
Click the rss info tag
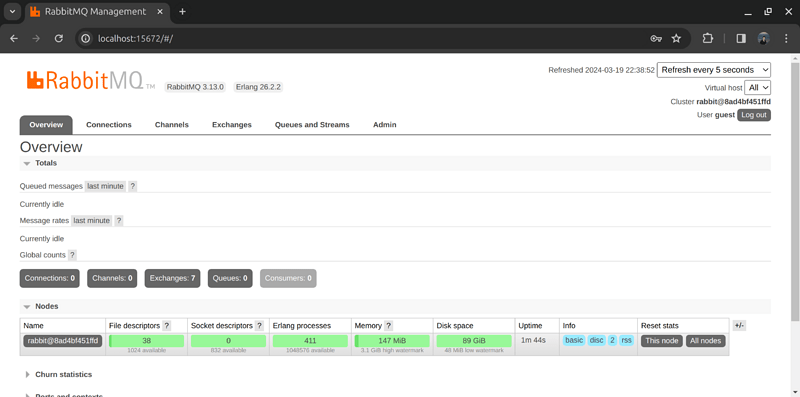click(x=627, y=340)
